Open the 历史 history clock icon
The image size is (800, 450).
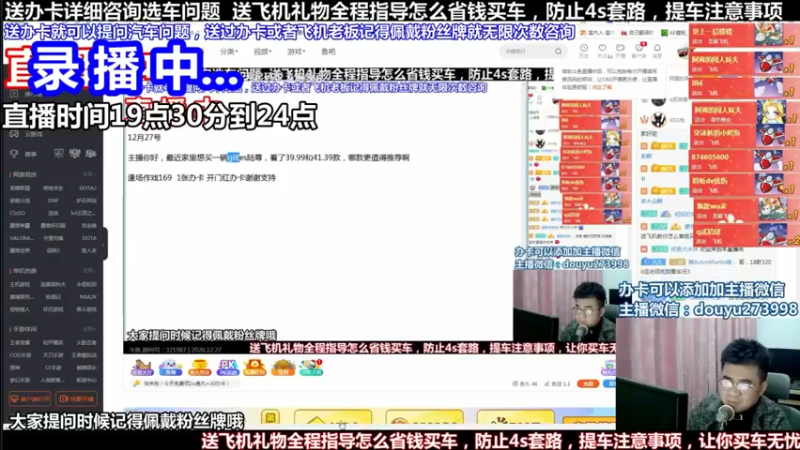[x=584, y=50]
